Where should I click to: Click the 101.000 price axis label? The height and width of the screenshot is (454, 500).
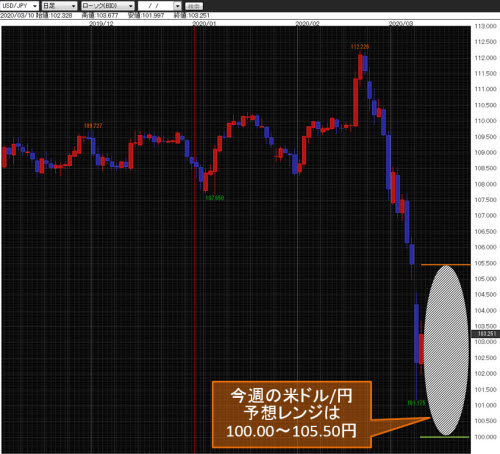[486, 405]
